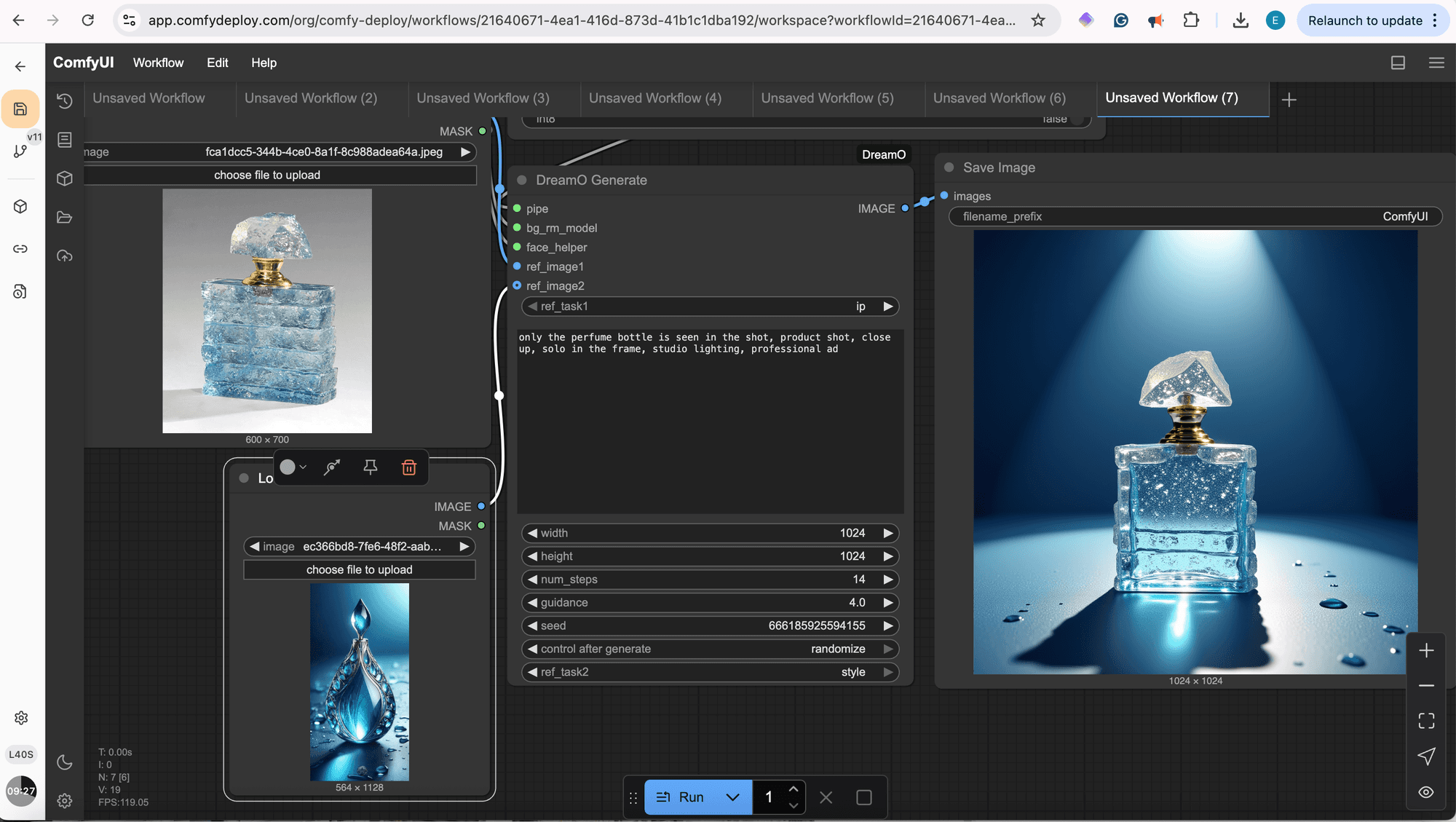Delete the selected node with trash icon

[x=409, y=467]
